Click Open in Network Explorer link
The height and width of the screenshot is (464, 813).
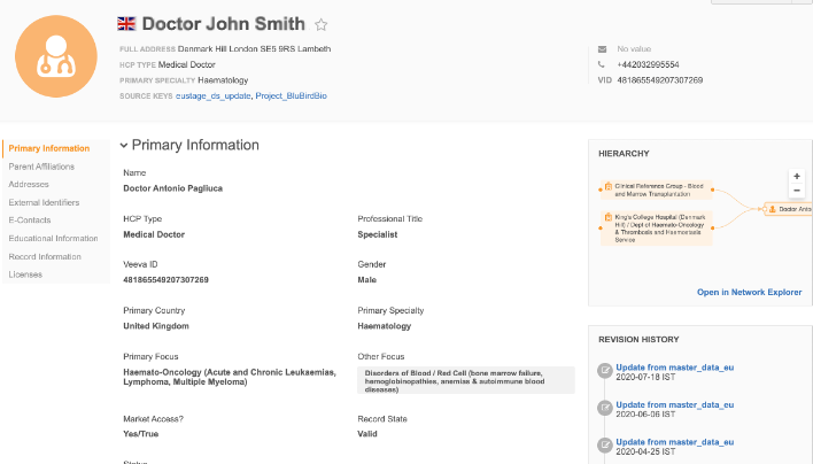click(749, 292)
